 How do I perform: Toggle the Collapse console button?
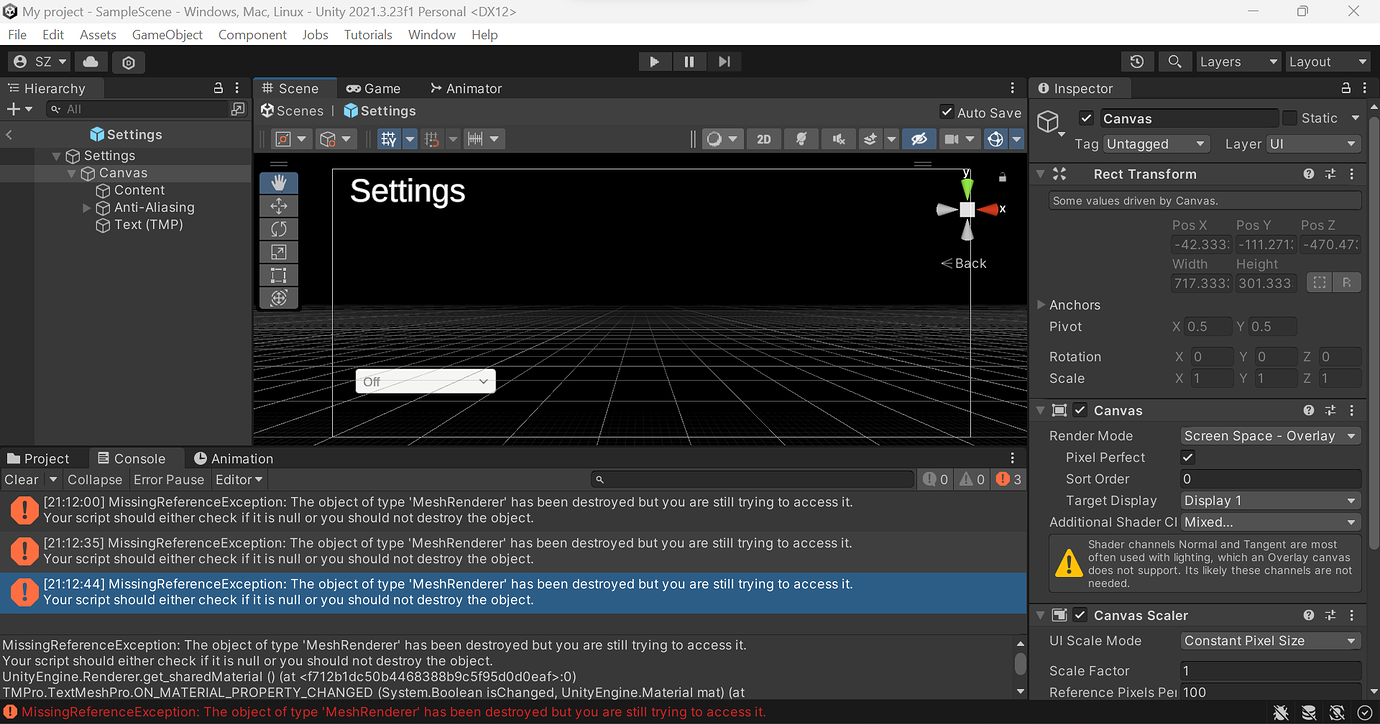click(x=95, y=480)
